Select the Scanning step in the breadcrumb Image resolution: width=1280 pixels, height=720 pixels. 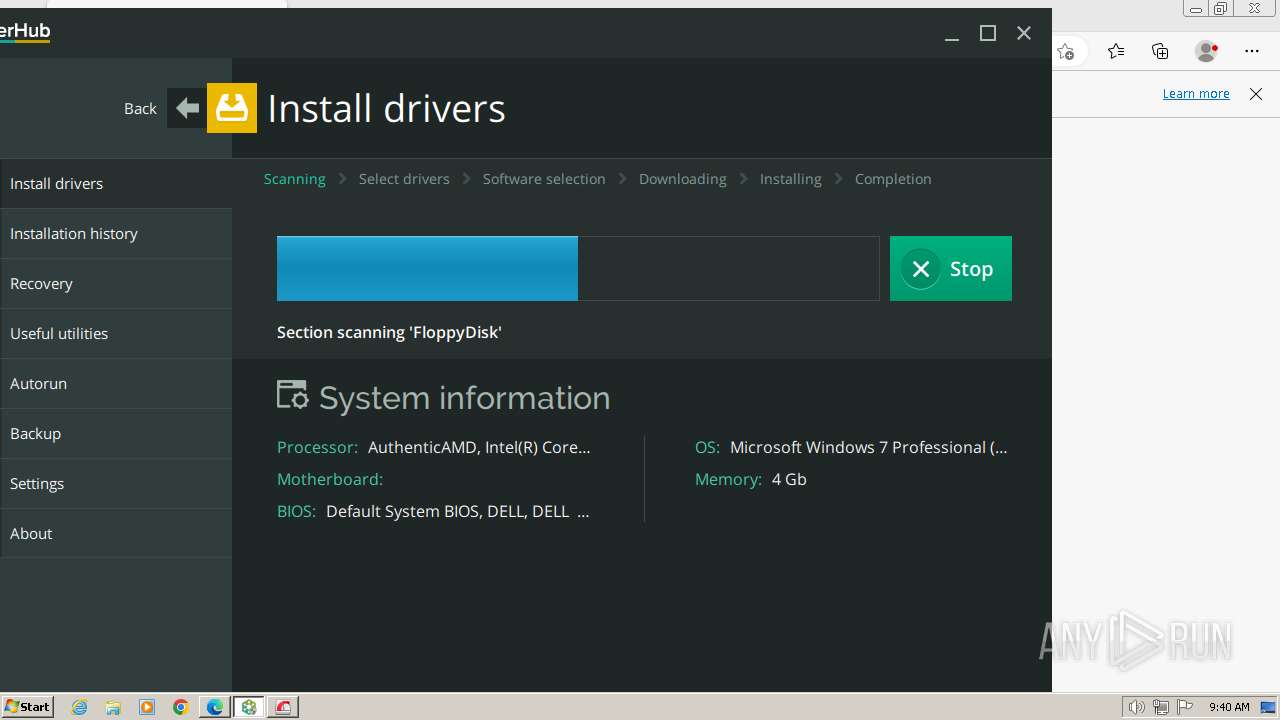[x=295, y=179]
